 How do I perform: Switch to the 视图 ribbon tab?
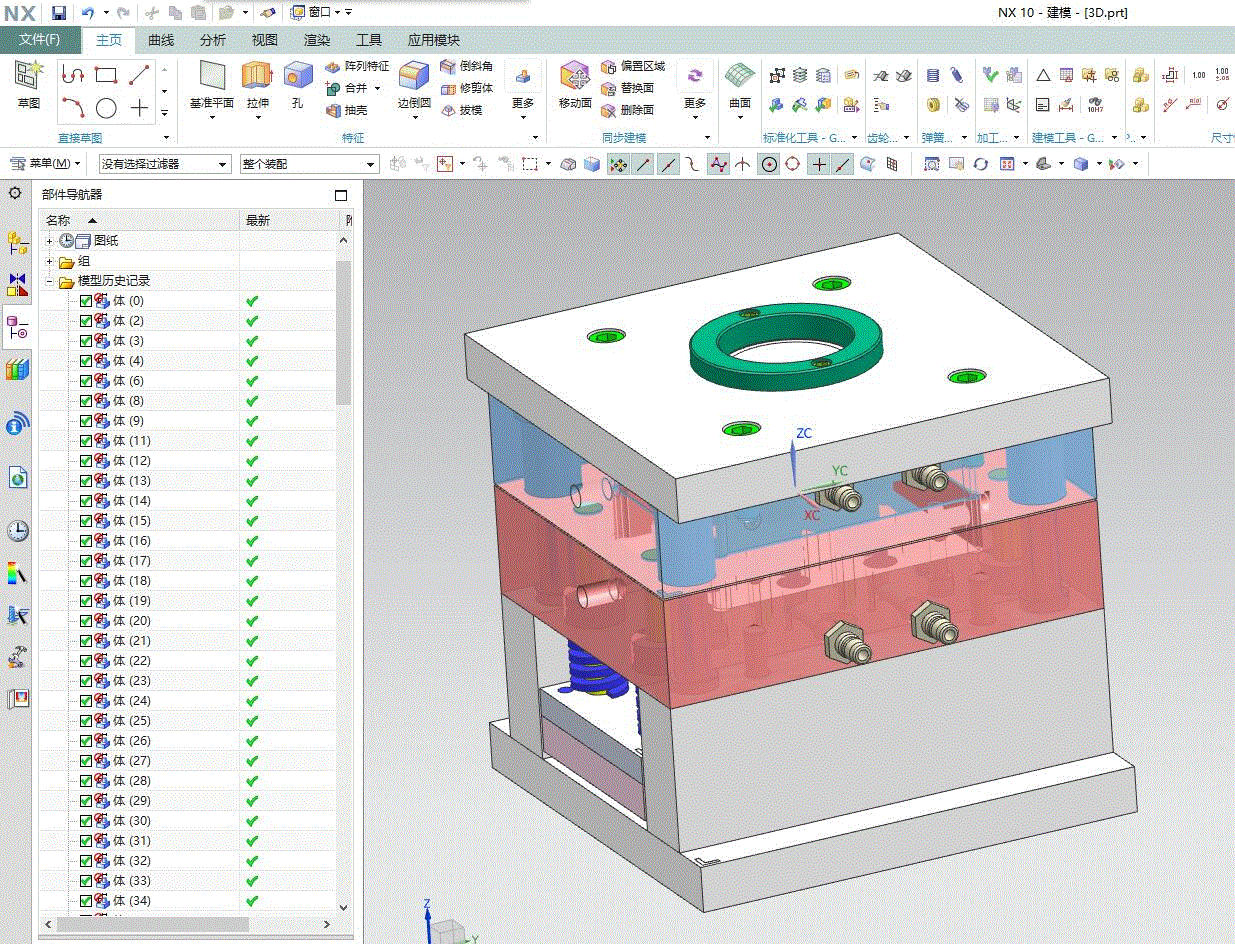point(265,40)
